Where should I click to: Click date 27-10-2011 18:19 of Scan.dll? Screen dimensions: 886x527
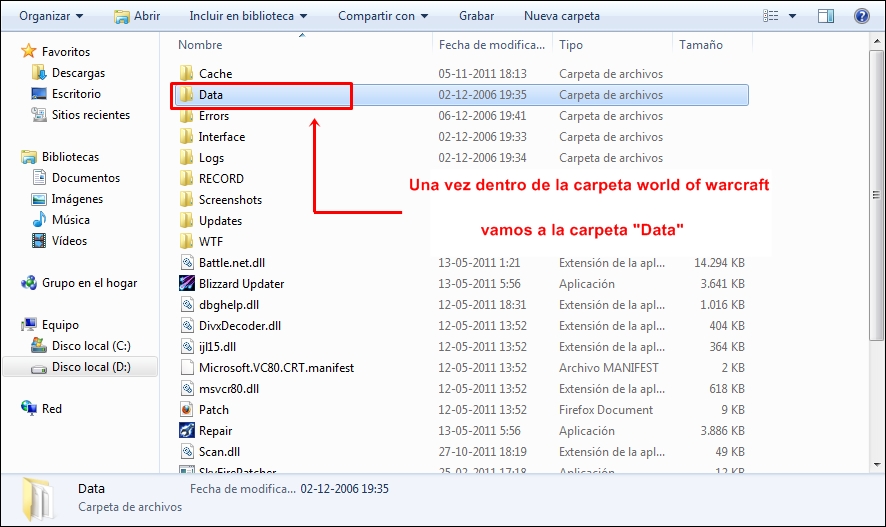click(x=482, y=451)
